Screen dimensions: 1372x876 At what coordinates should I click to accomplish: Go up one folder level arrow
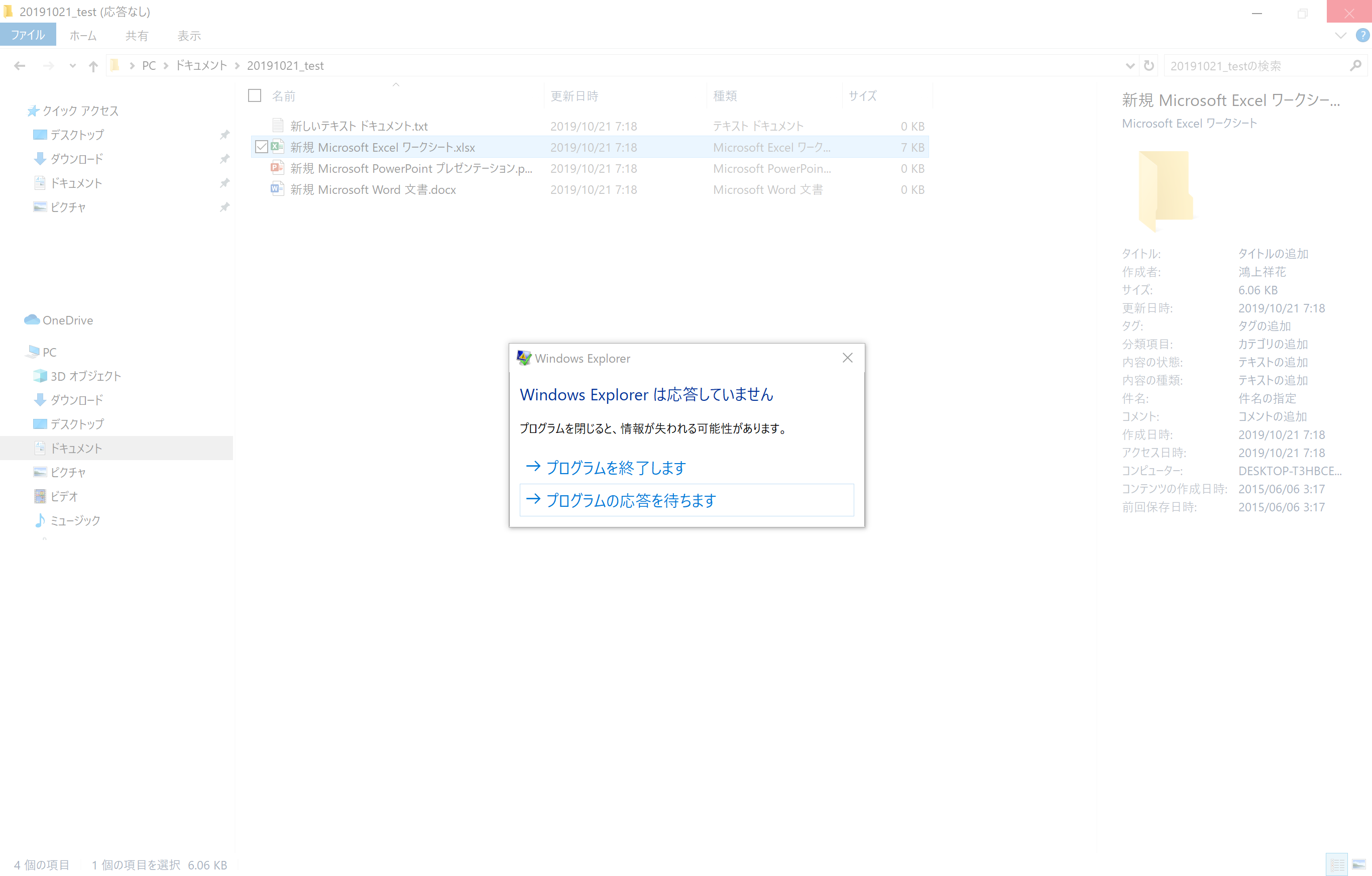click(x=93, y=66)
